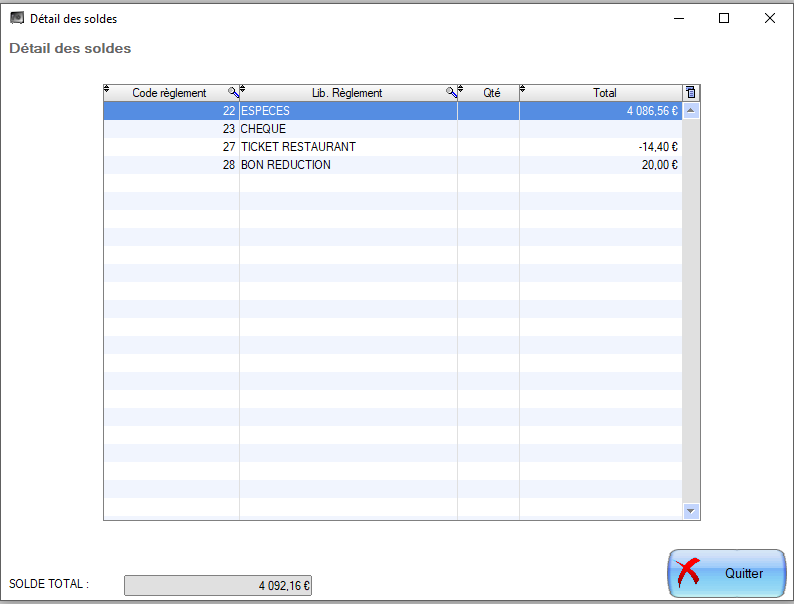
Task: Click the Qté column header
Action: pyautogui.click(x=491, y=93)
